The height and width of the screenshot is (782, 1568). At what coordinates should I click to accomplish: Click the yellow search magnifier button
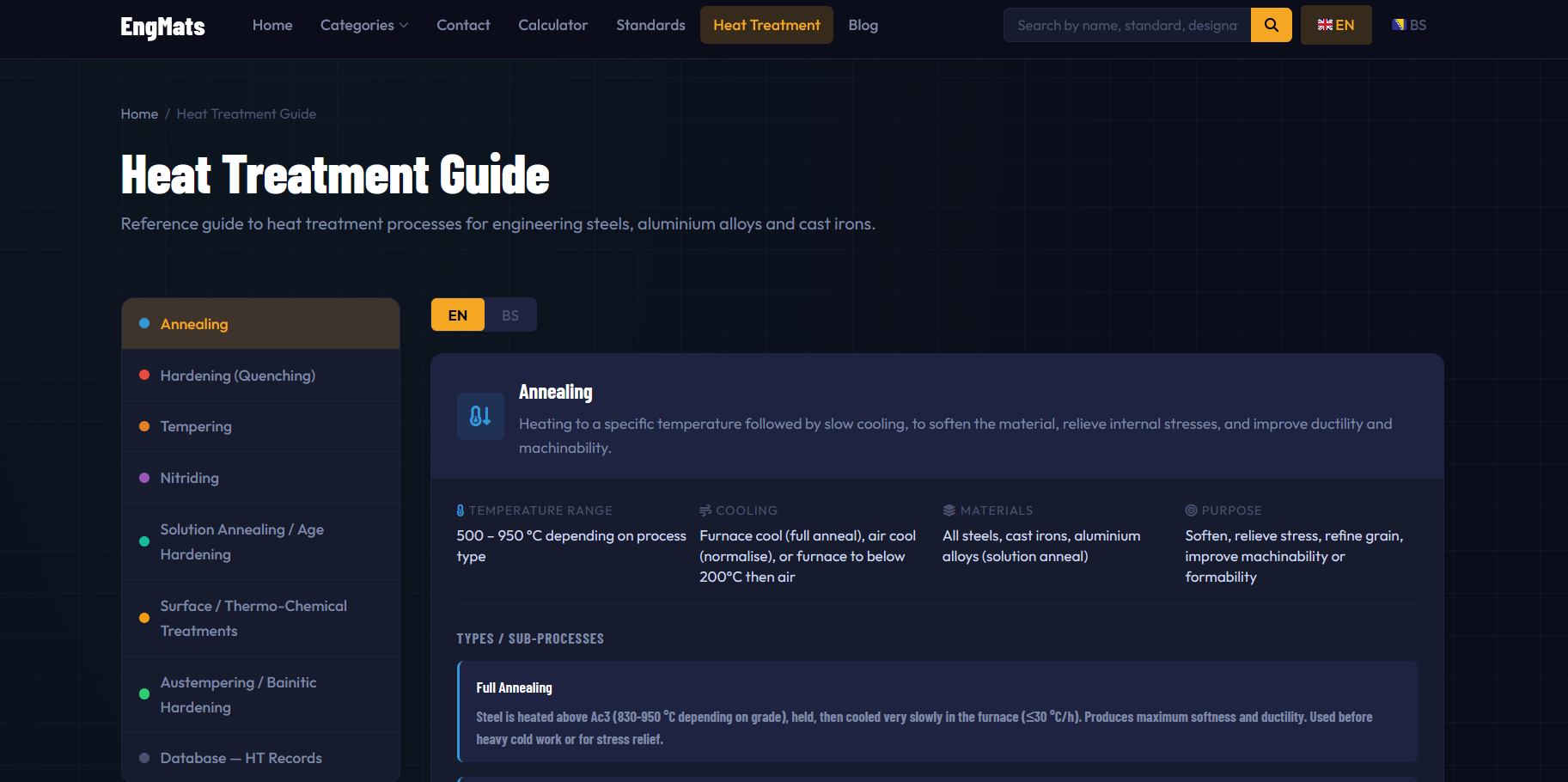coord(1271,25)
